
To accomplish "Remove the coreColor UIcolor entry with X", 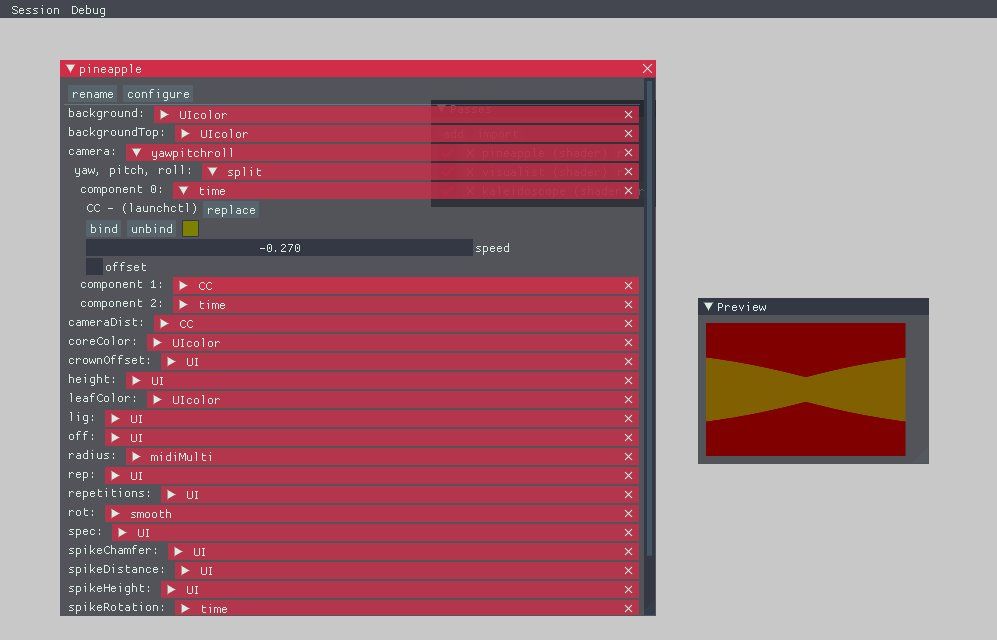I will pyautogui.click(x=628, y=343).
